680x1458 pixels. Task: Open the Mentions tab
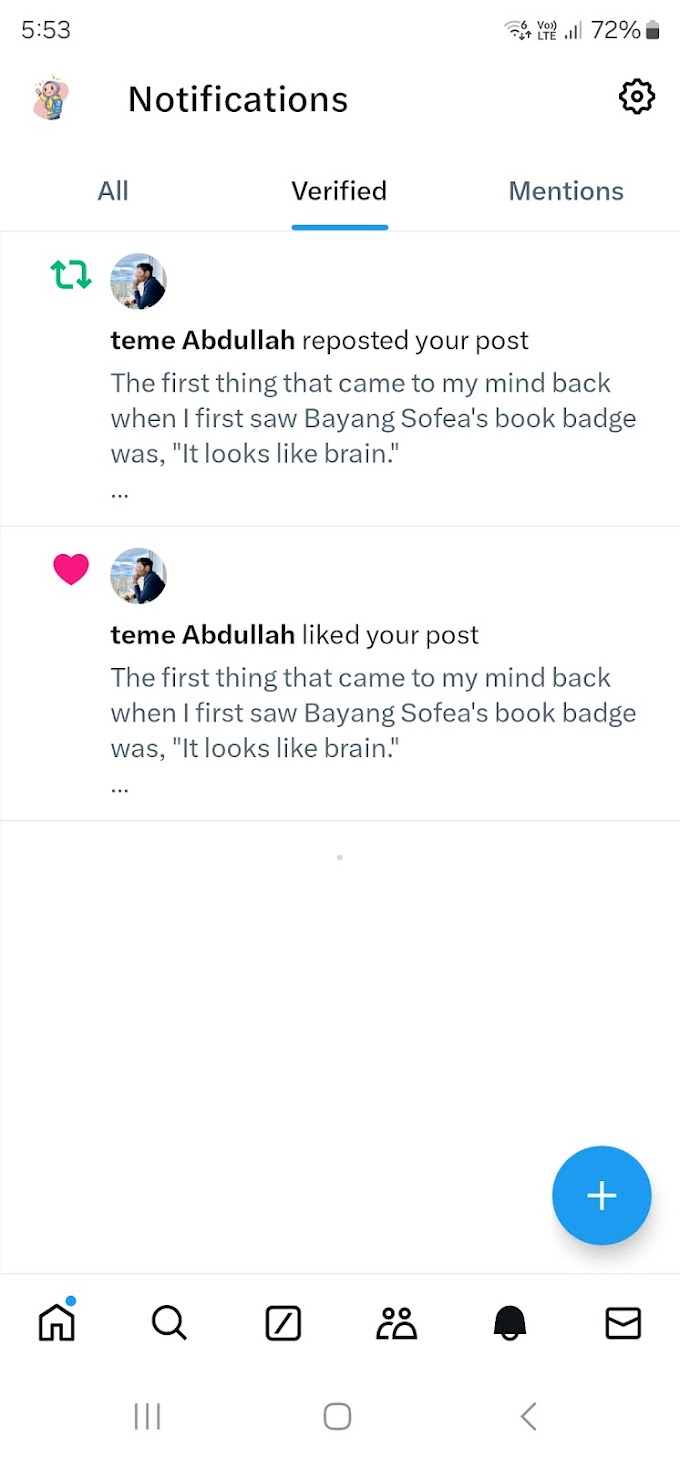[x=566, y=191]
